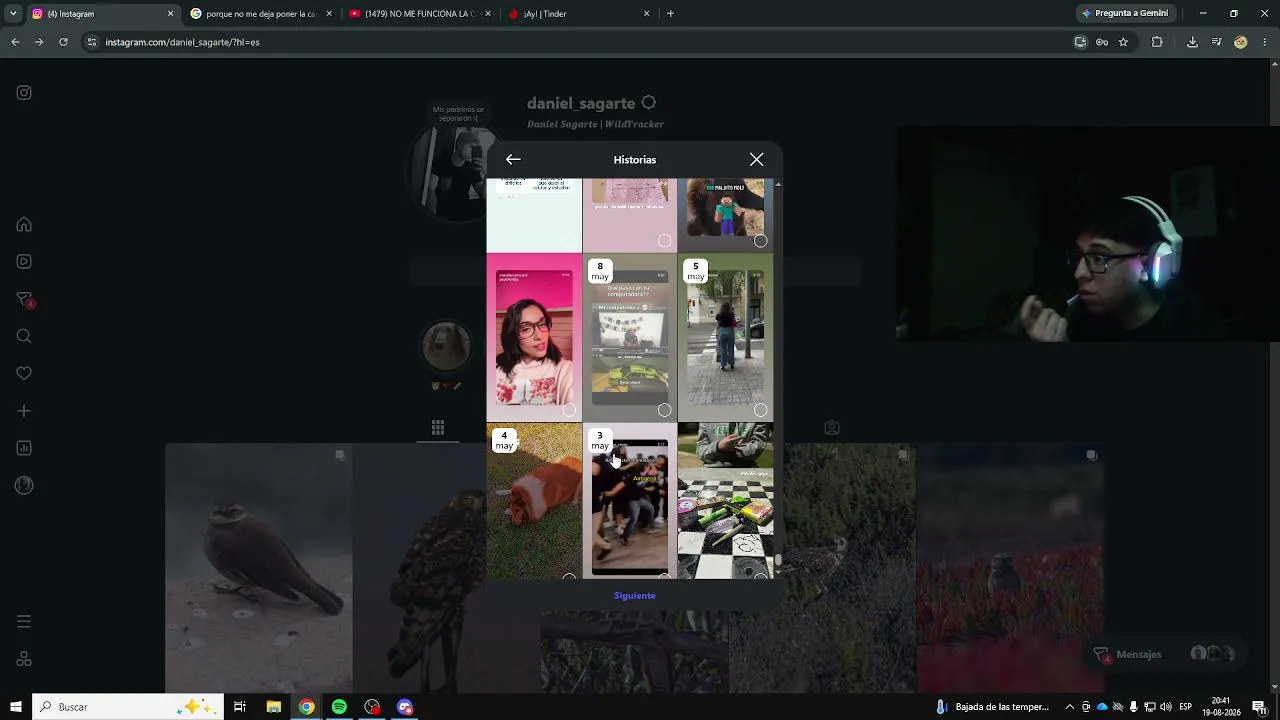Open Discord from the taskbar
The image size is (1280, 720).
coord(405,707)
